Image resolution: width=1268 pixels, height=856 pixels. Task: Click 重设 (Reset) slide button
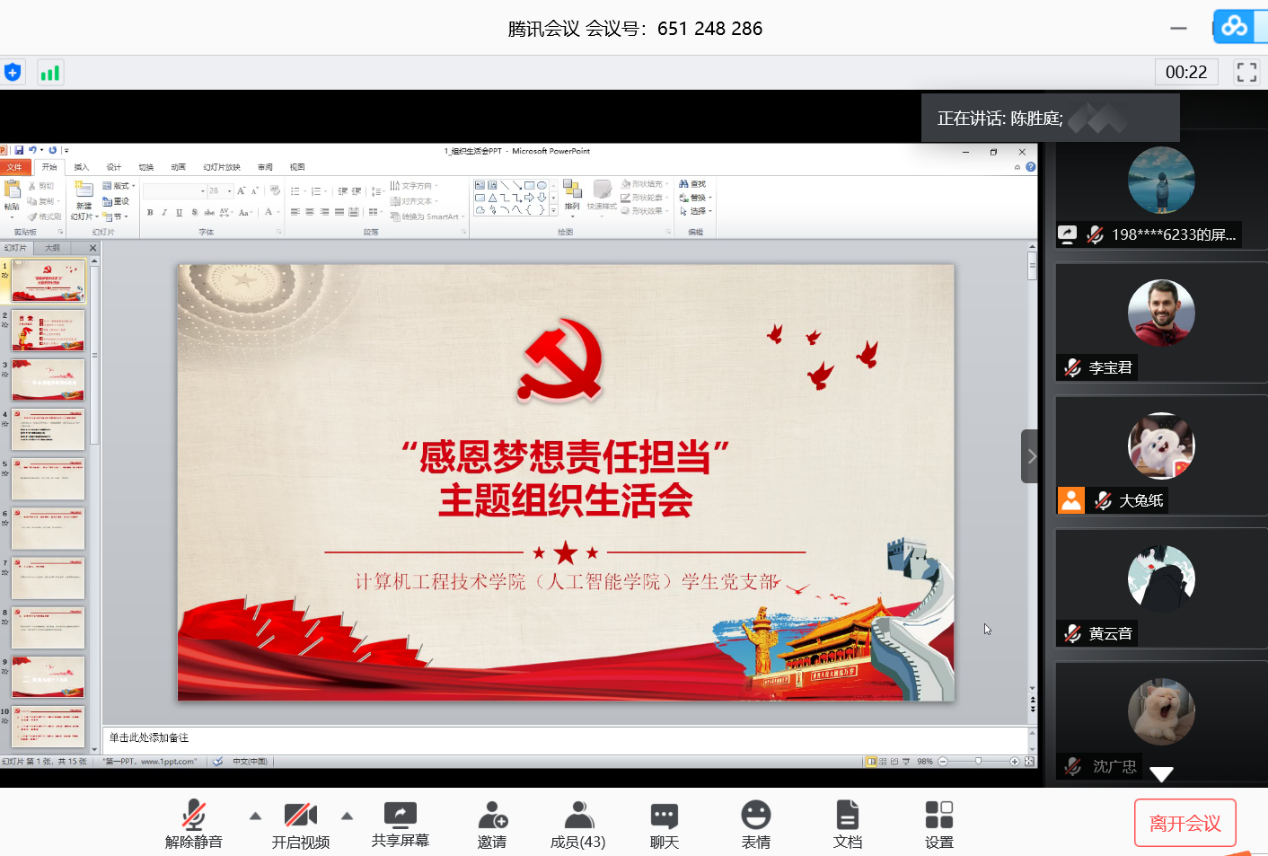tap(116, 201)
